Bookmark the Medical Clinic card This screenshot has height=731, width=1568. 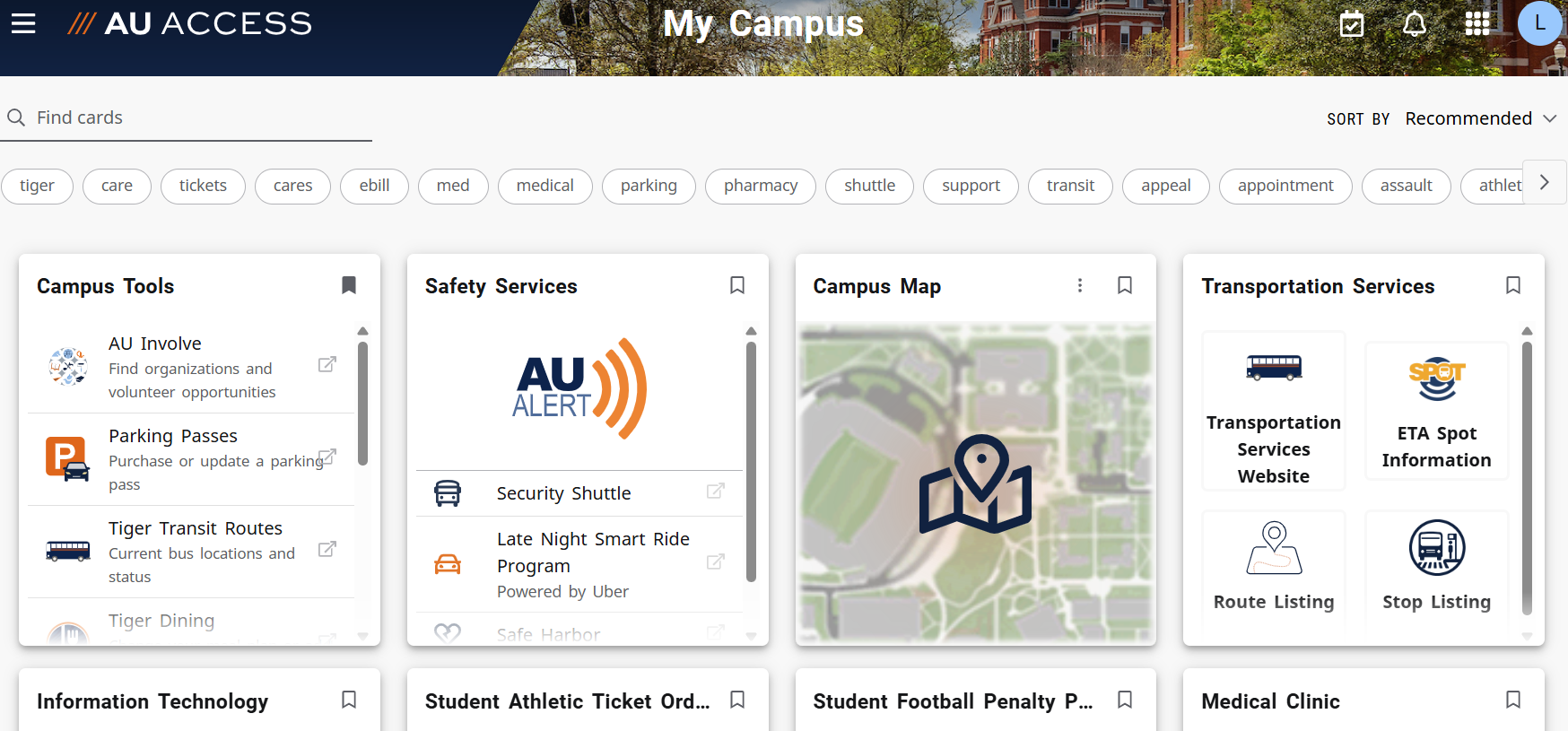(x=1513, y=701)
